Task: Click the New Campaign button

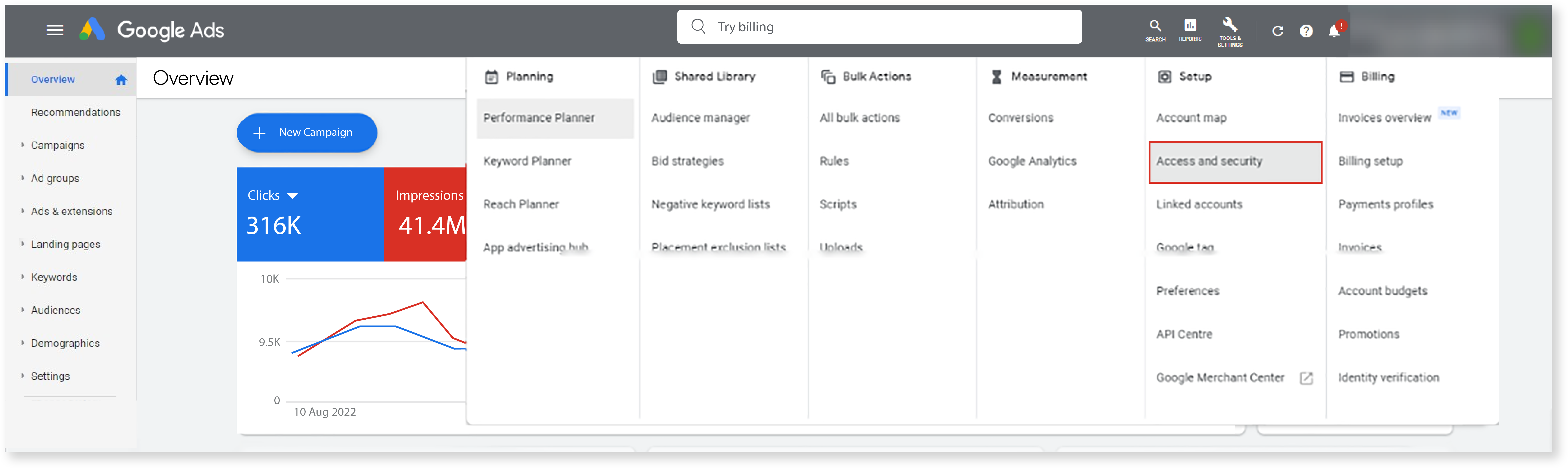Action: tap(307, 133)
